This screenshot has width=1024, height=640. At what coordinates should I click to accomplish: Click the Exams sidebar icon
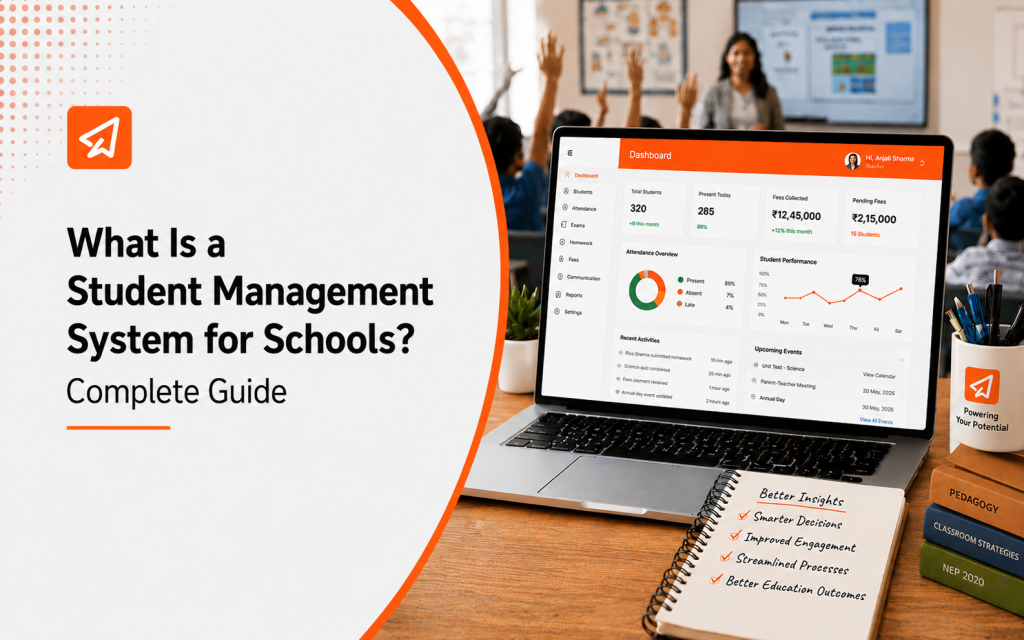pos(564,224)
